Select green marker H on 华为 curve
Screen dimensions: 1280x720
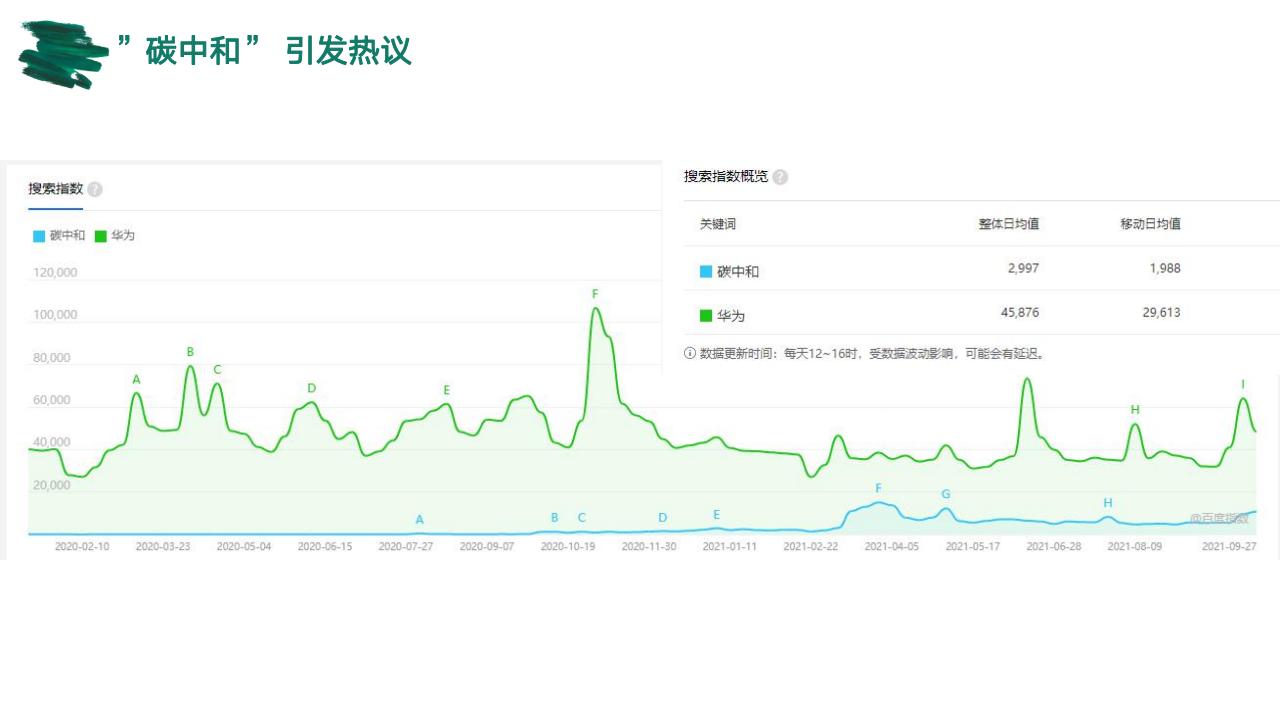click(1135, 410)
